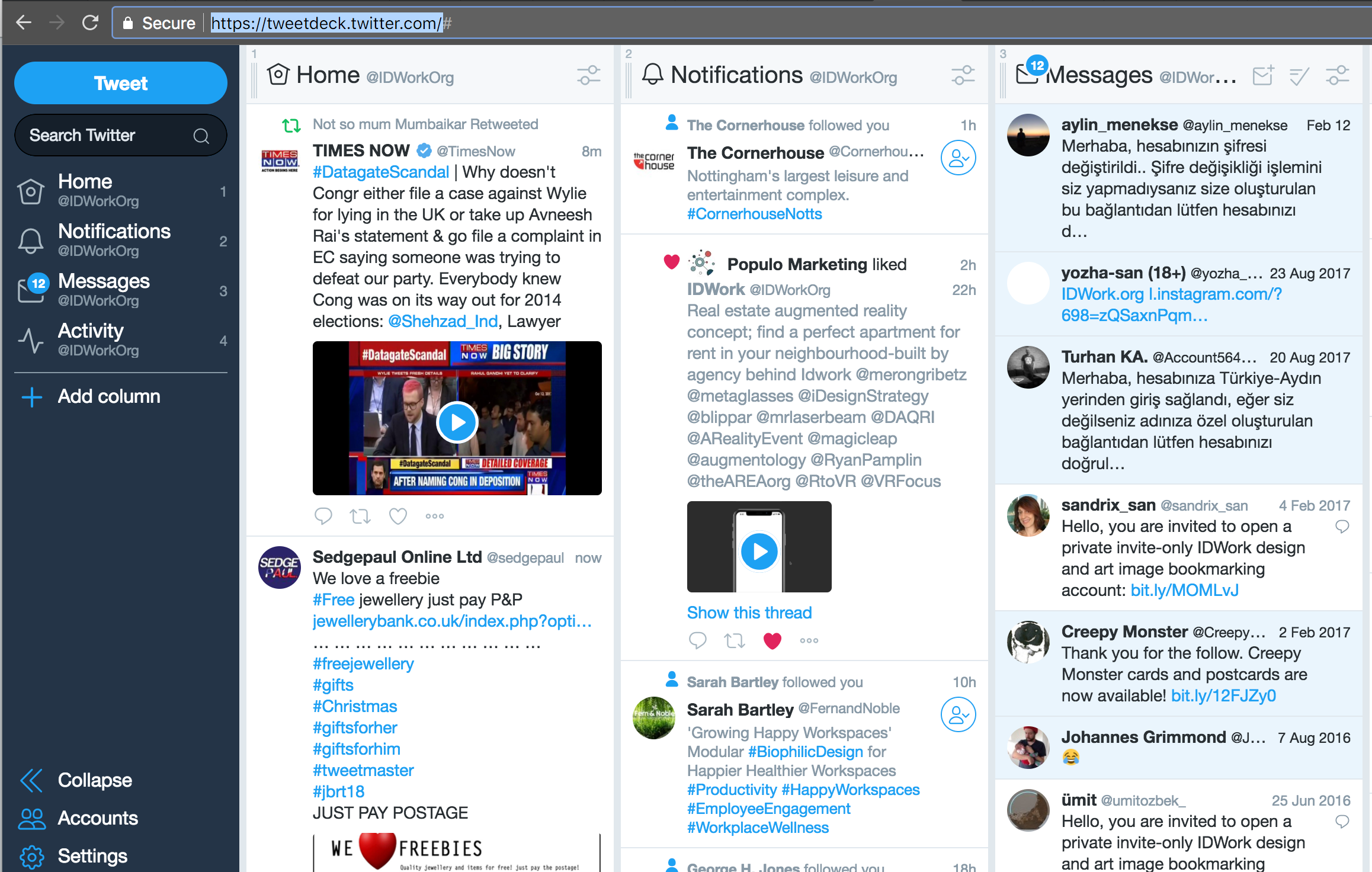Open Accounts panel

coord(78,818)
